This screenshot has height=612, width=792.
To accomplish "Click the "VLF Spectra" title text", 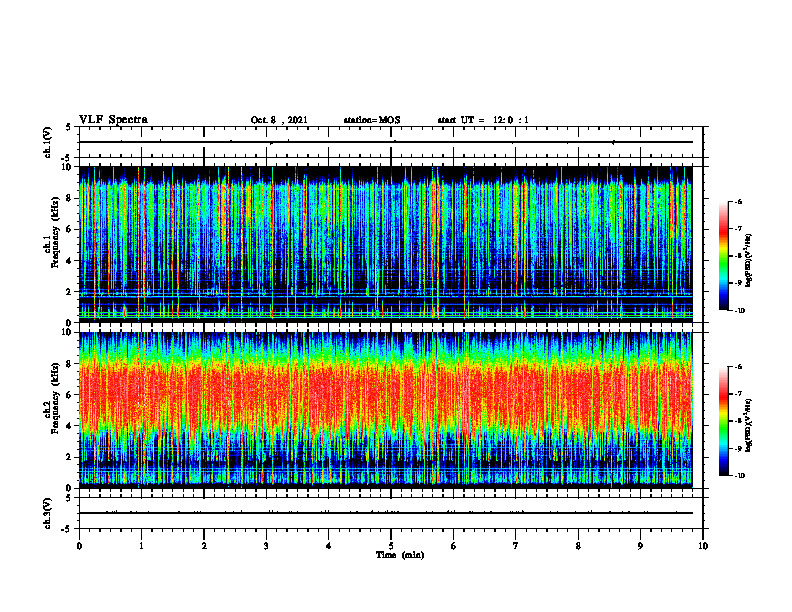I will tap(113, 120).
